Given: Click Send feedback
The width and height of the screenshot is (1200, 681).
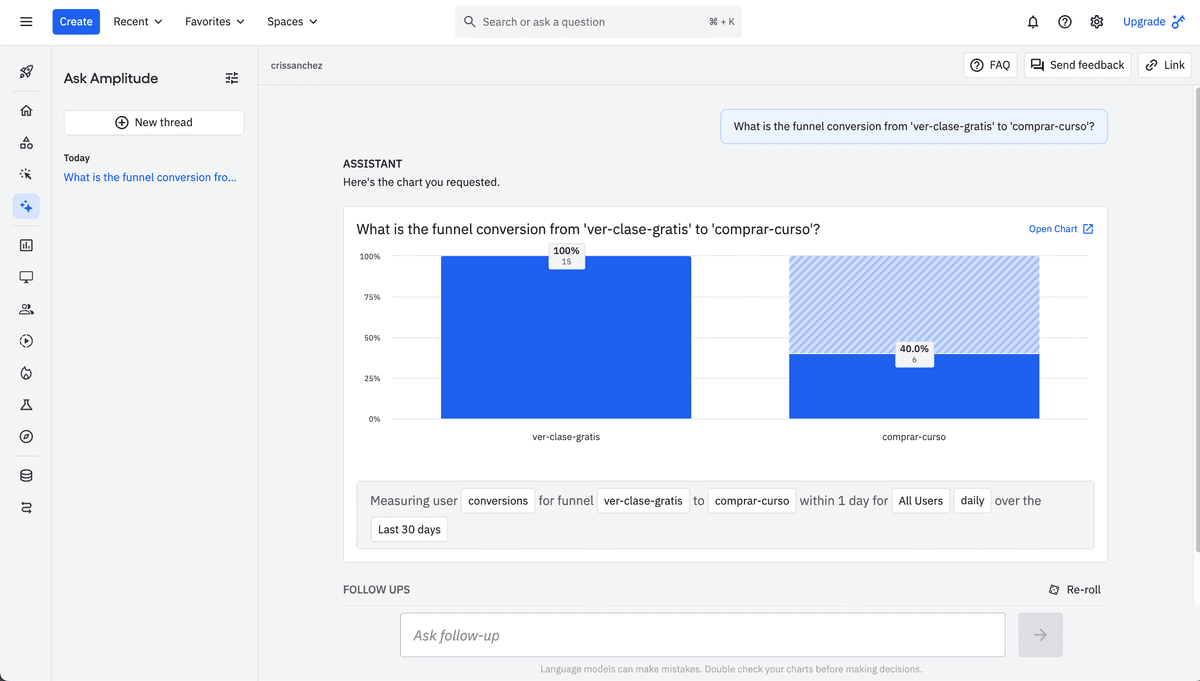Looking at the screenshot, I should tap(1077, 65).
